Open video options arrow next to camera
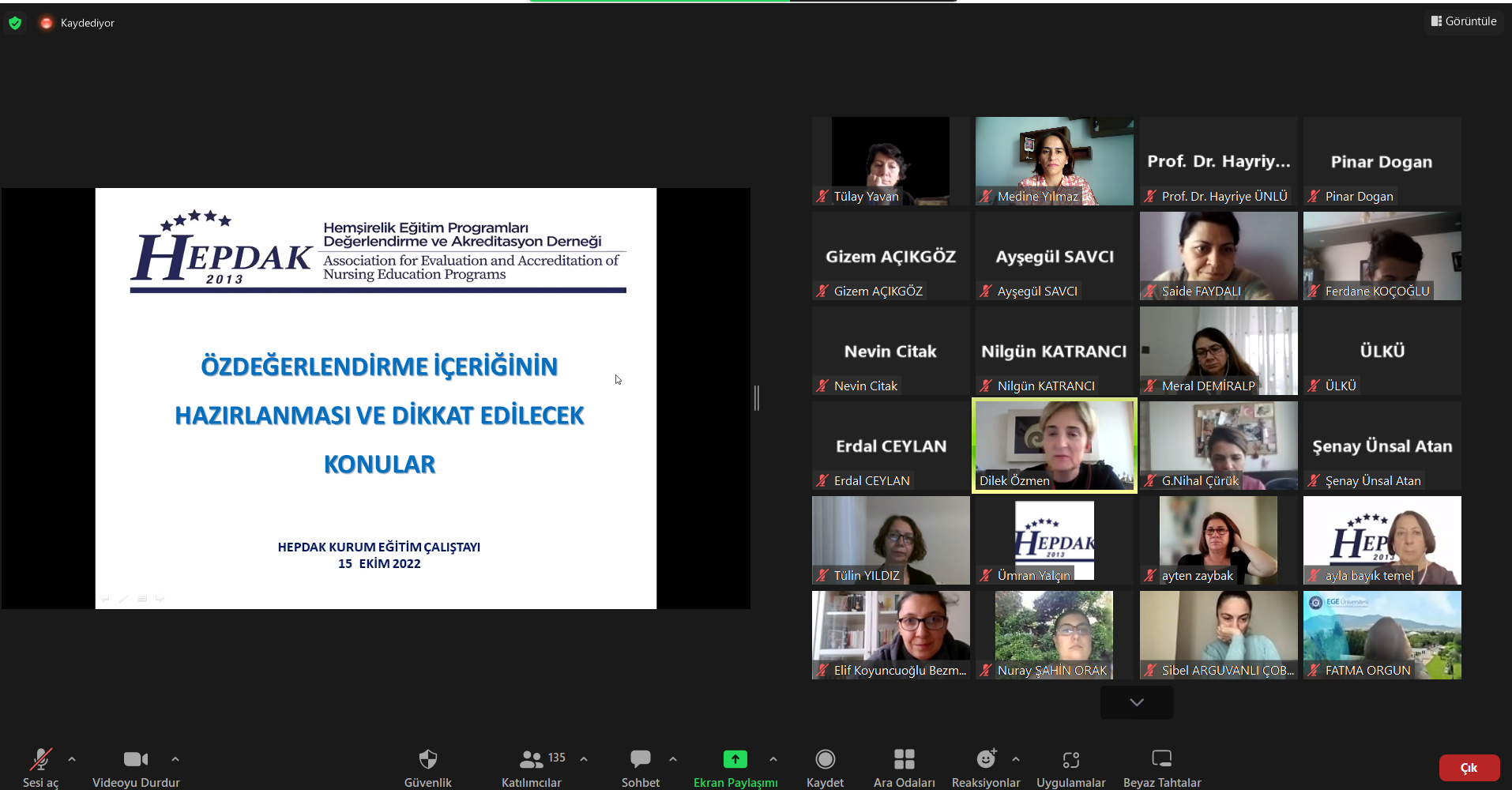The image size is (1512, 790). click(175, 759)
